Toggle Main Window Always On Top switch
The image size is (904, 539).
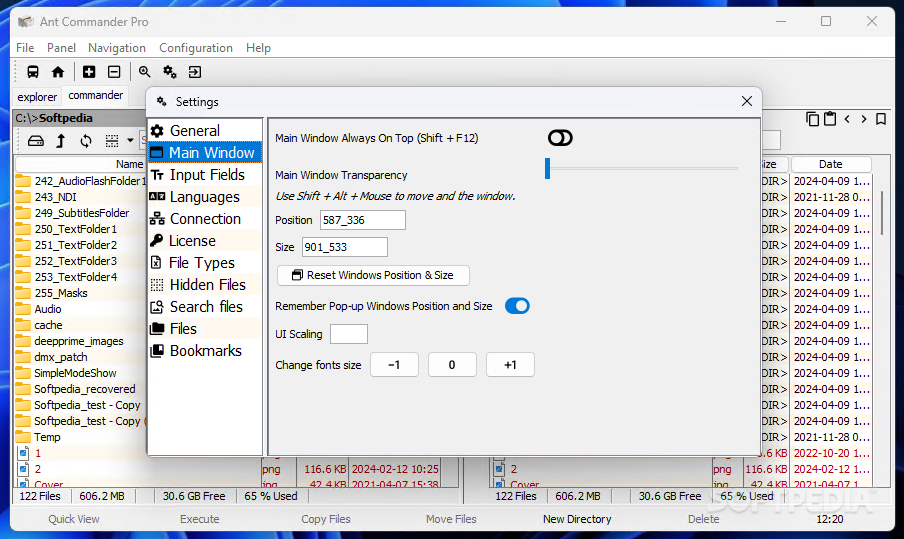(560, 138)
